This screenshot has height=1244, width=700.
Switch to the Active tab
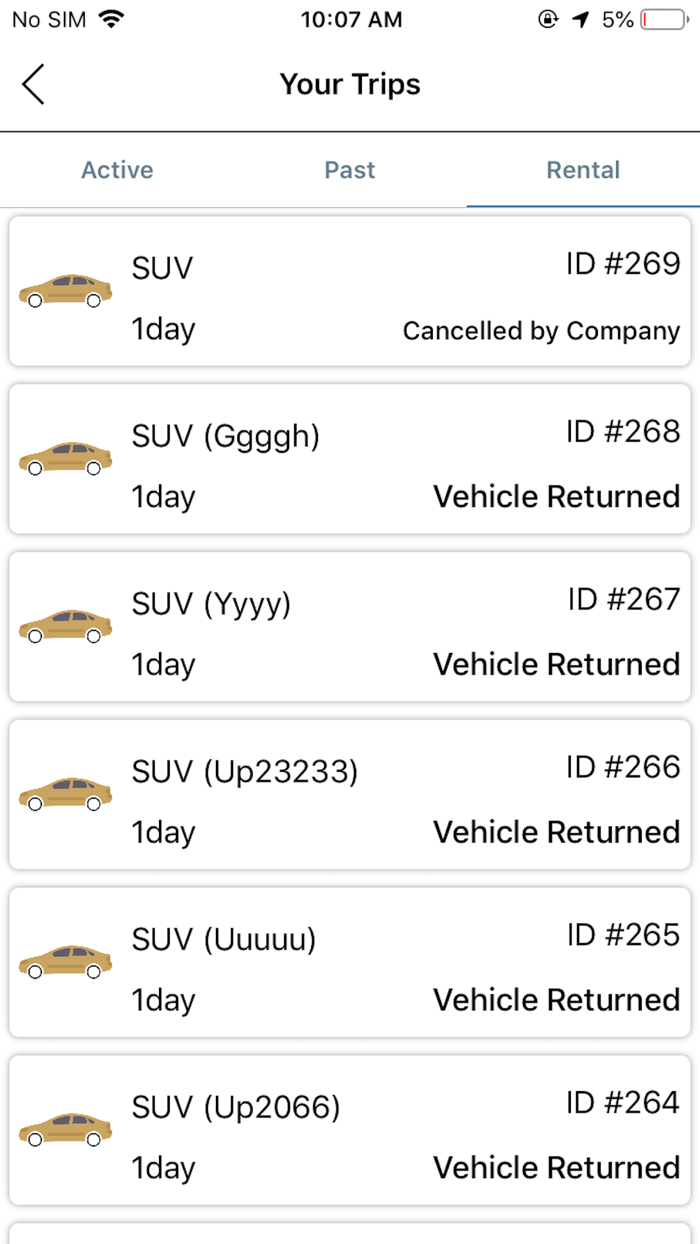tap(117, 170)
